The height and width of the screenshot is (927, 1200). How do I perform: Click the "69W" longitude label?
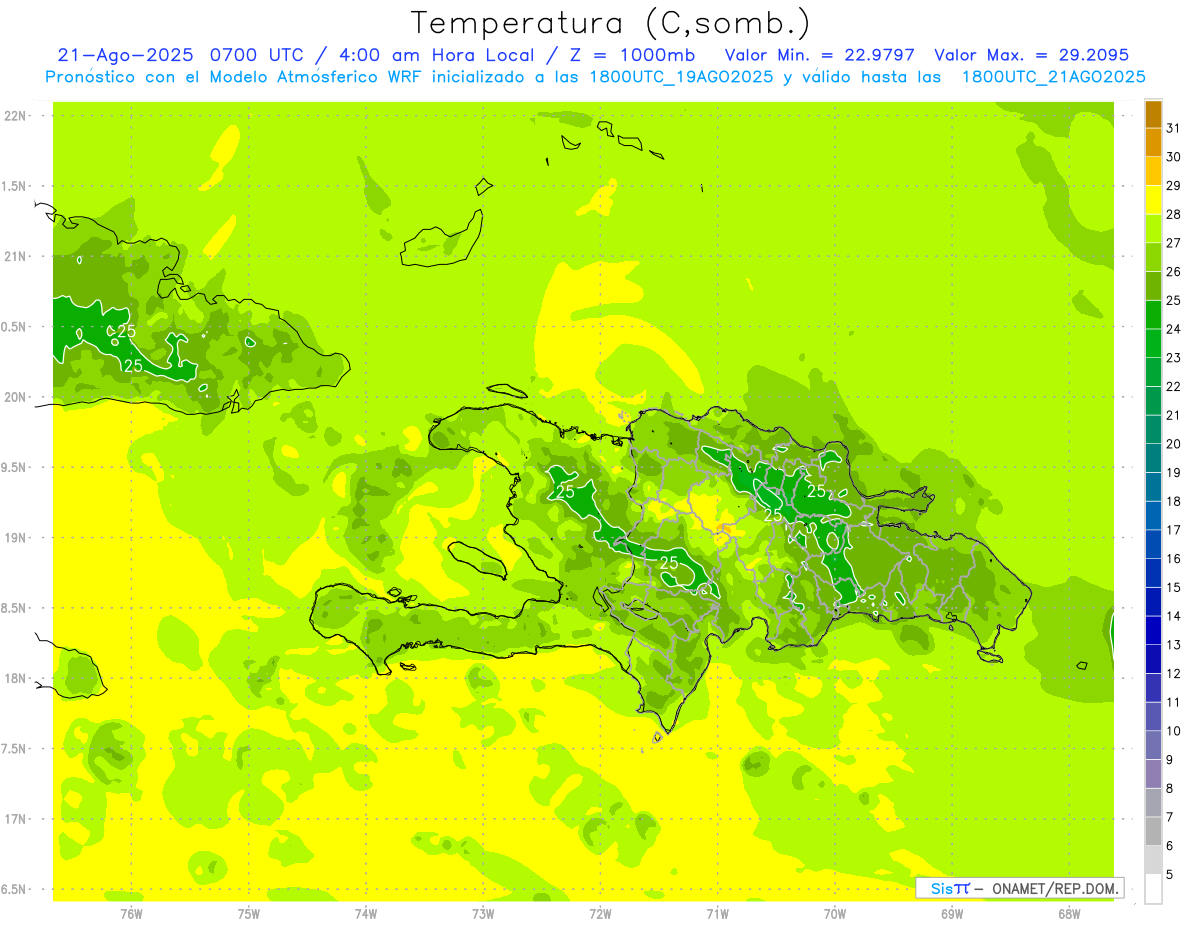point(951,913)
